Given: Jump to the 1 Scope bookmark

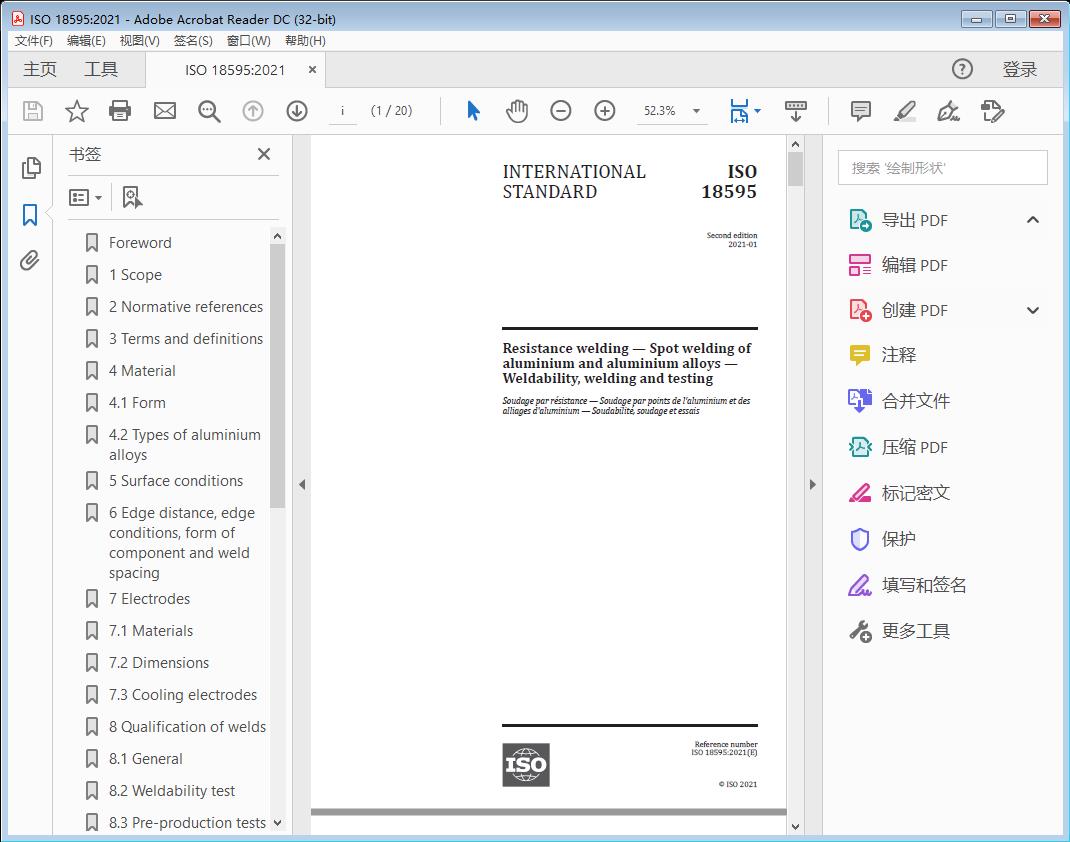Looking at the screenshot, I should tap(135, 275).
